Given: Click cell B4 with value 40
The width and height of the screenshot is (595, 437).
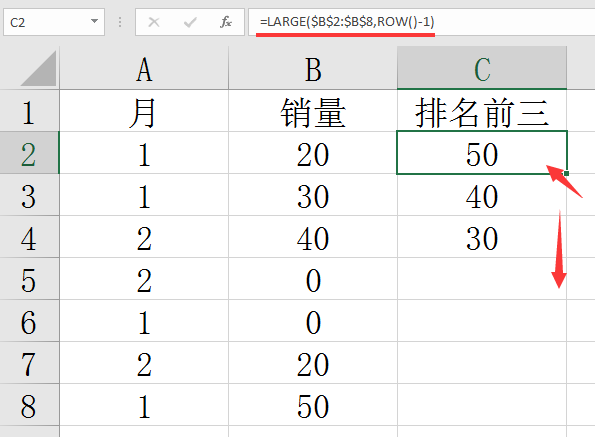Looking at the screenshot, I should pos(313,237).
